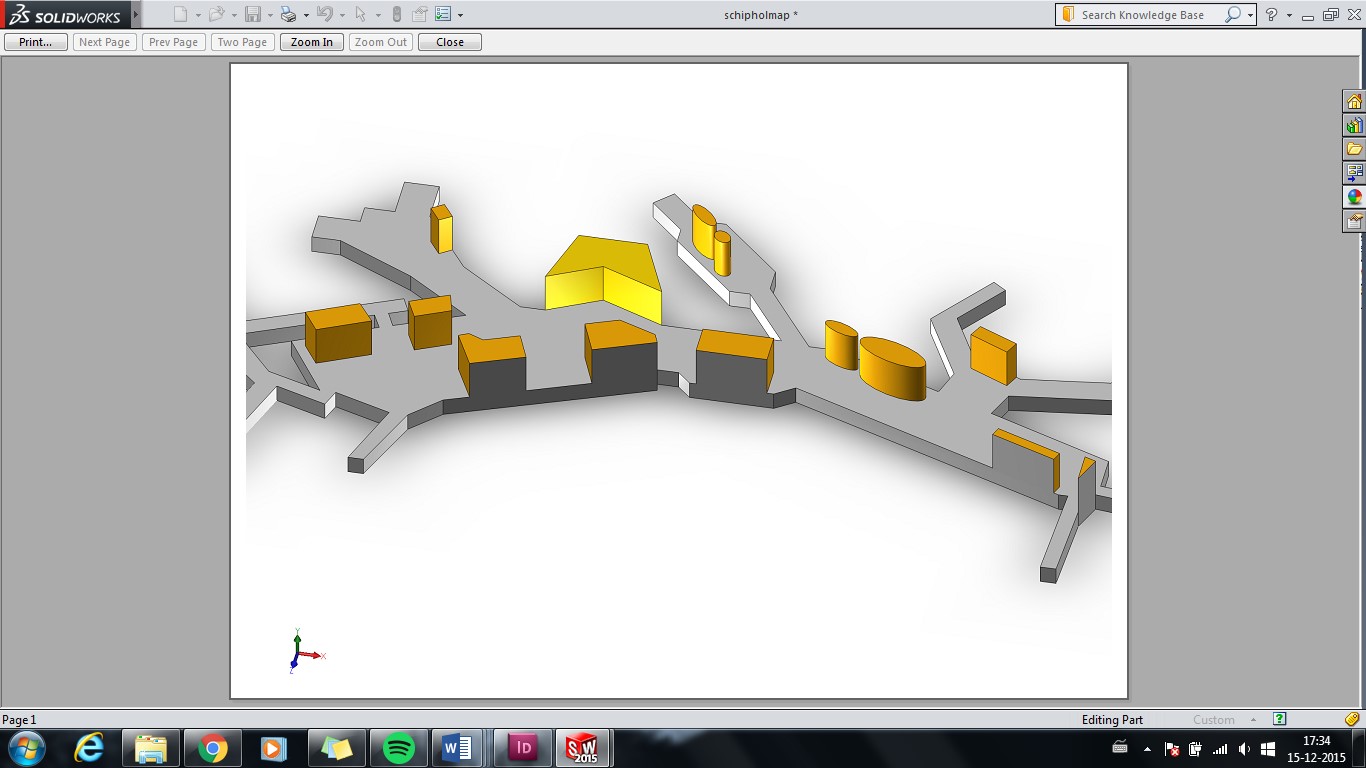Open the search type dropdown arrow
Screen dimensions: 1366x768
(1250, 16)
